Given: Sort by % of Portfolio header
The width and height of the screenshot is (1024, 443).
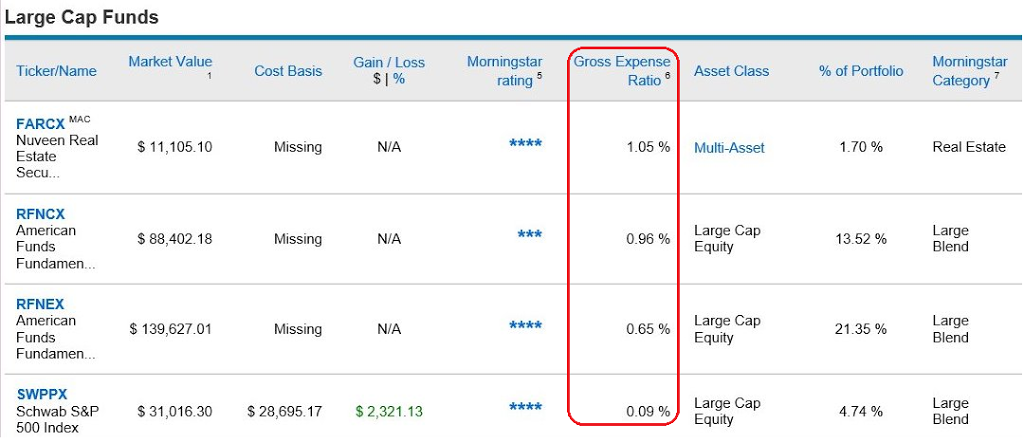Looking at the screenshot, I should click(861, 71).
